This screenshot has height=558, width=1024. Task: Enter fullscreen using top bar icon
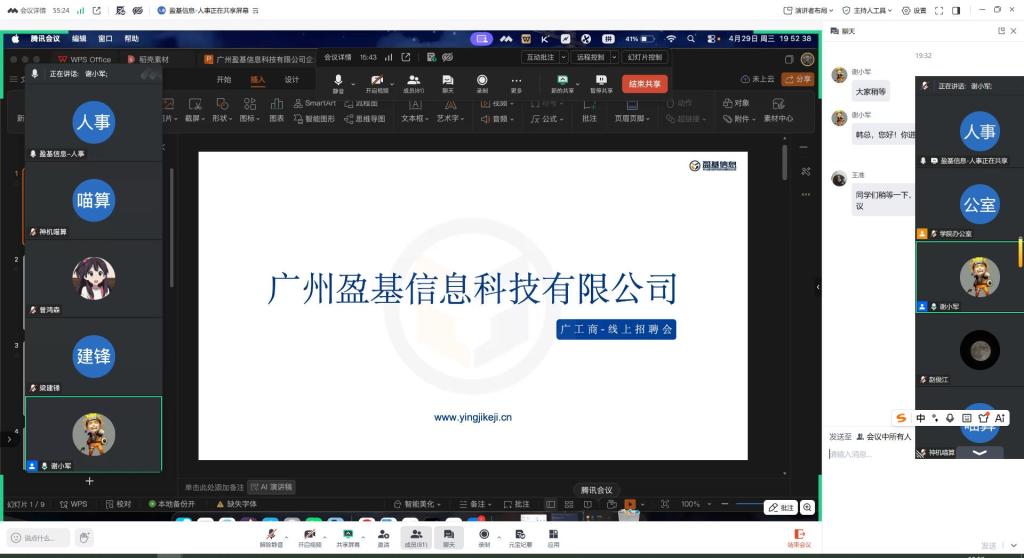click(939, 10)
